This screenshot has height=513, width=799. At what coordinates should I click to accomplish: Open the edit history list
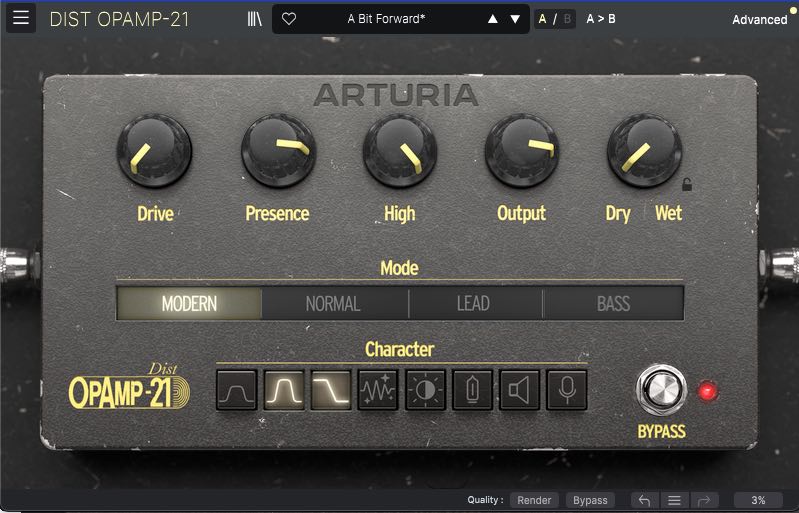point(674,500)
